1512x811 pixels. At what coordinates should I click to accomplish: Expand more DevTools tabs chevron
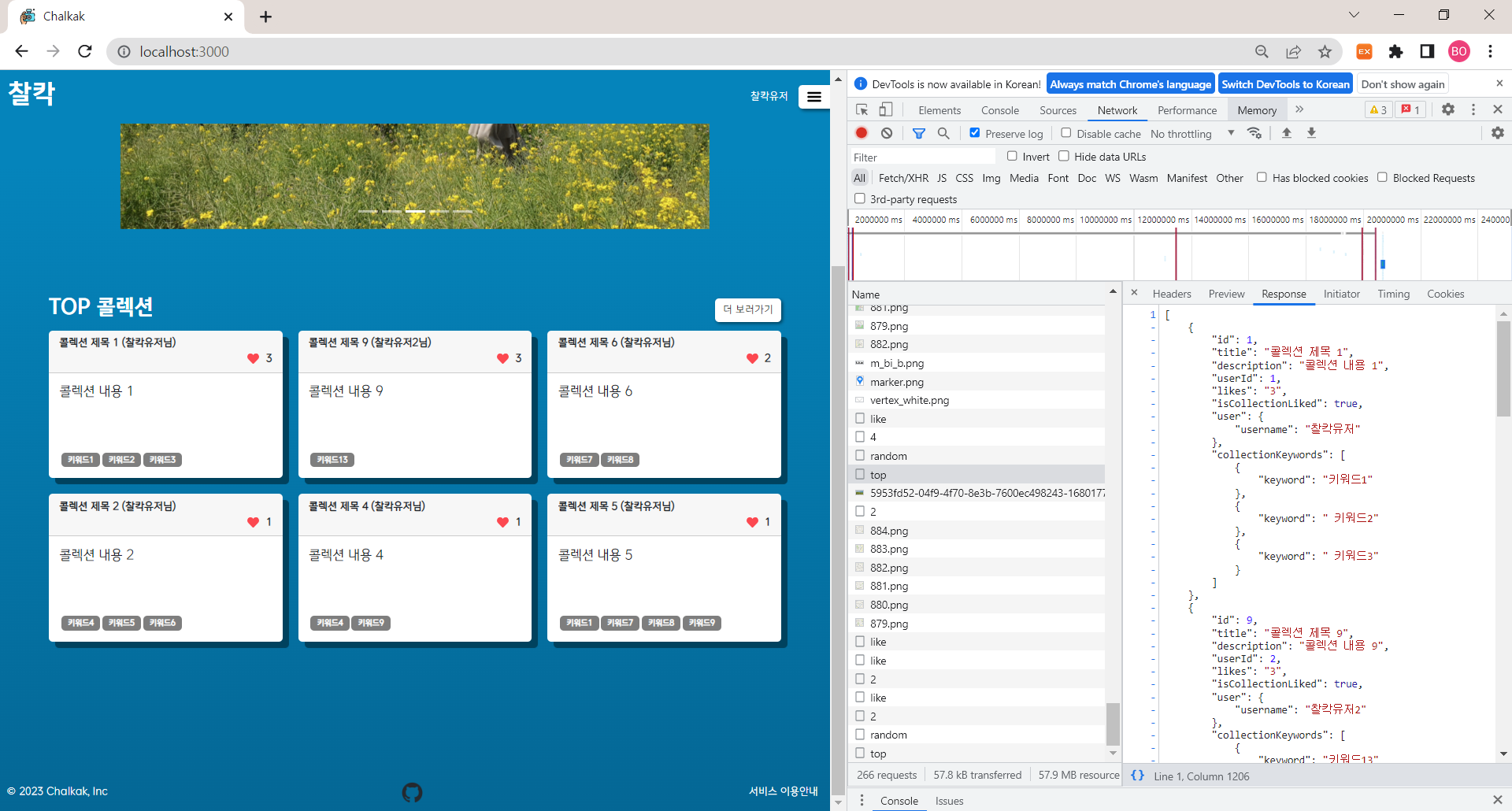point(1299,109)
